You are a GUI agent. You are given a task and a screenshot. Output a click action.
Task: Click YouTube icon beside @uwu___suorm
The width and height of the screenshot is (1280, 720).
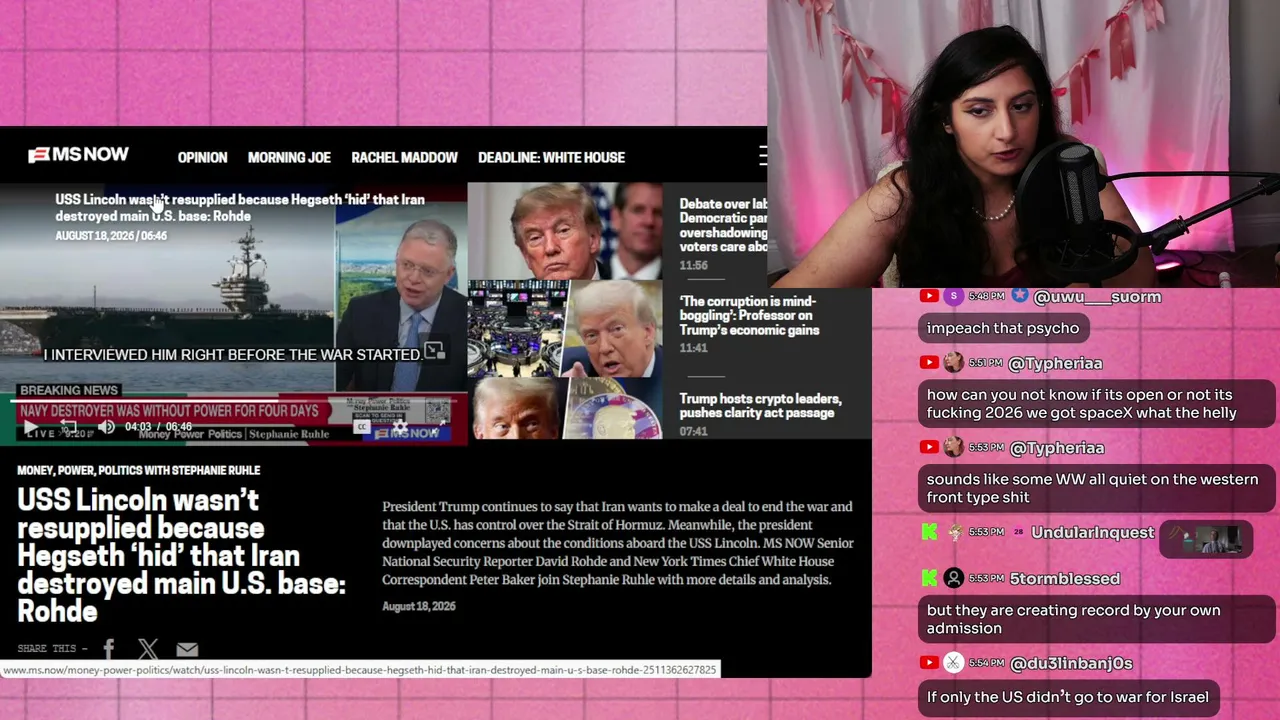click(929, 296)
